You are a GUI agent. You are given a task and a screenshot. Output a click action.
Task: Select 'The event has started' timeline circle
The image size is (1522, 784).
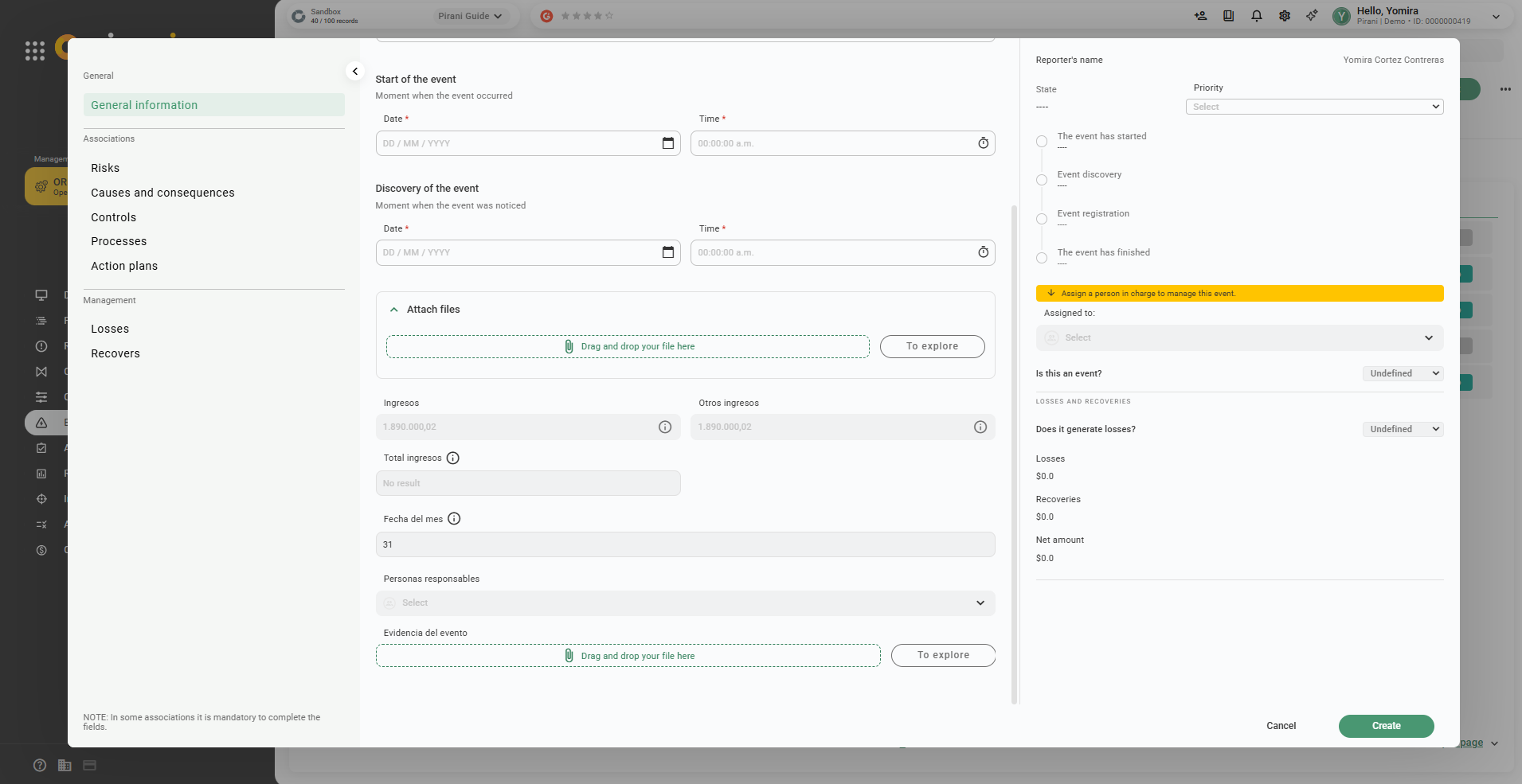tap(1042, 142)
